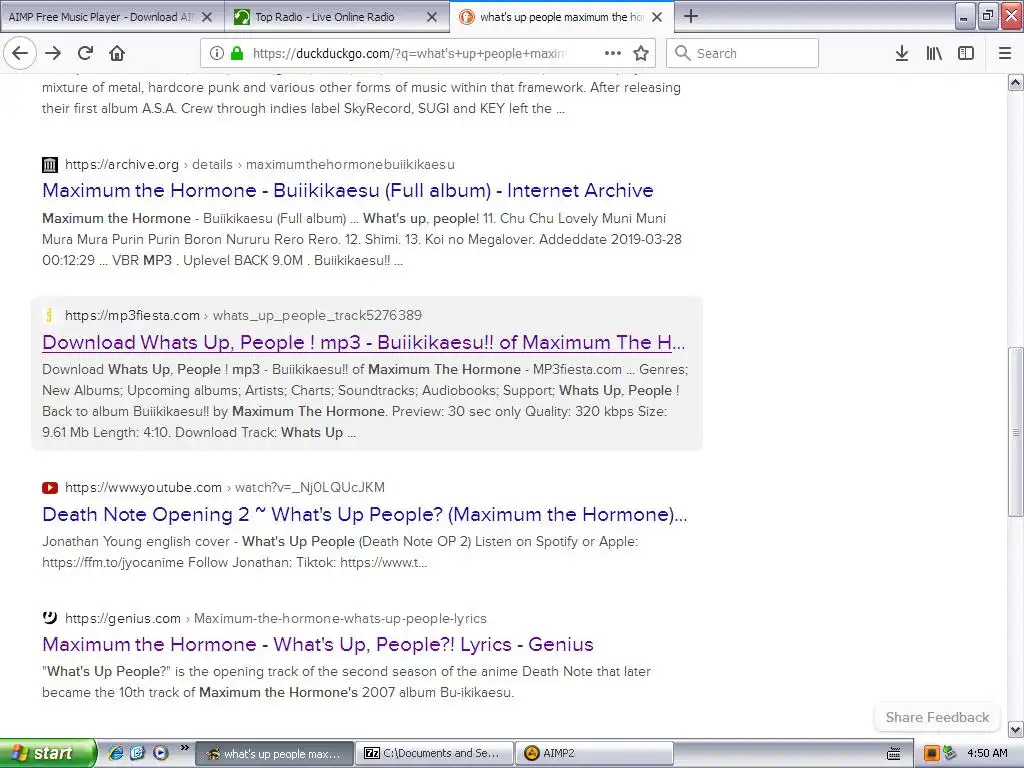Open a new tab with plus button
This screenshot has width=1024, height=768.
tap(691, 16)
